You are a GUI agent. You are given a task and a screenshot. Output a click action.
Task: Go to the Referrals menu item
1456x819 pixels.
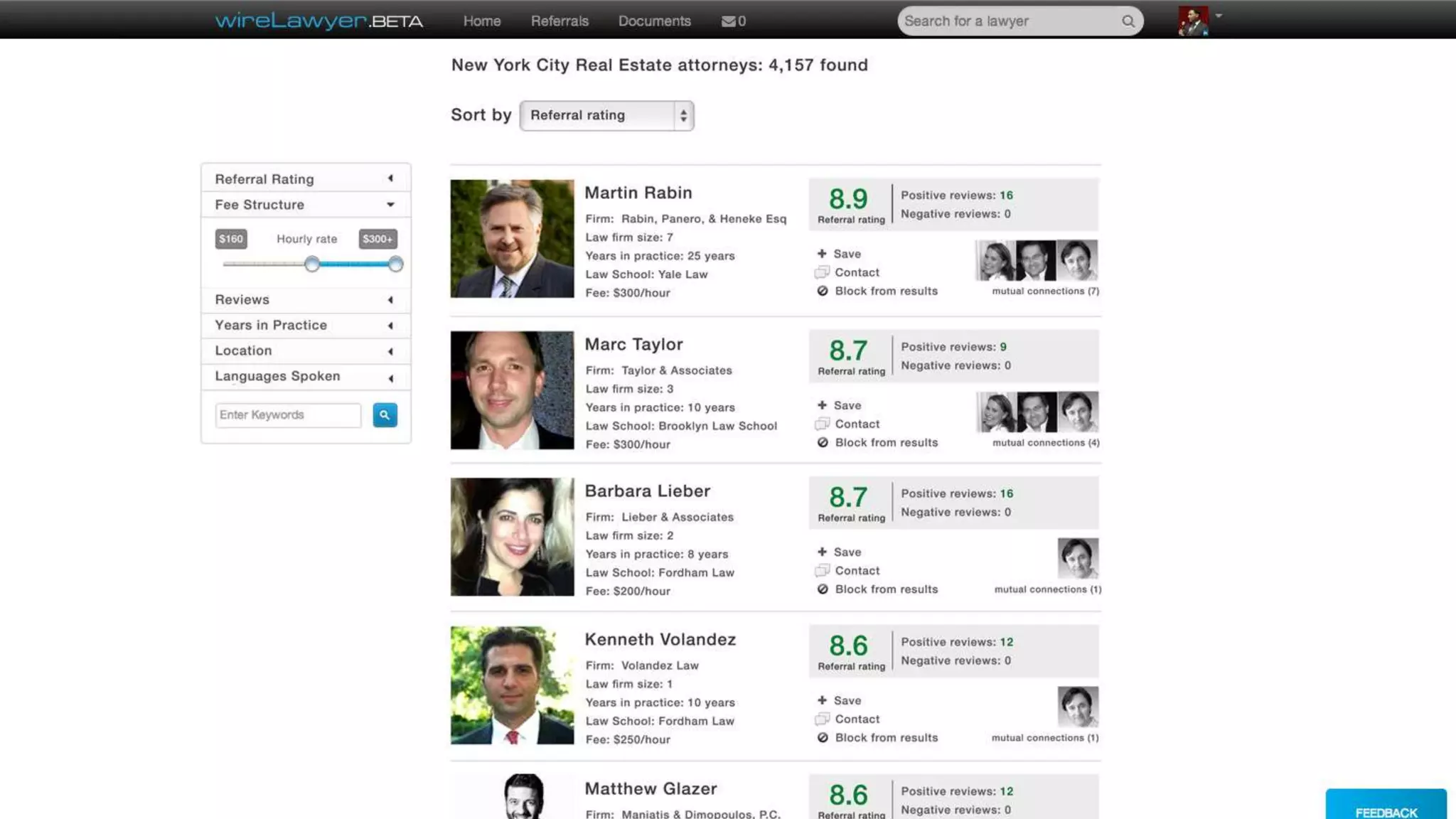click(560, 21)
